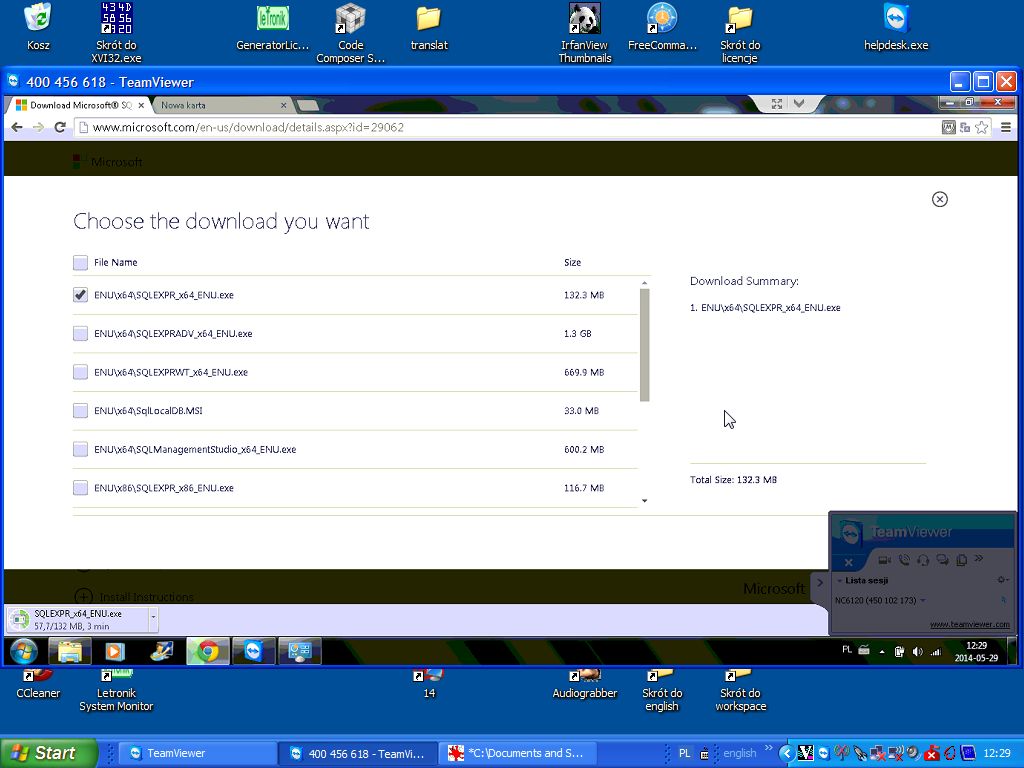Viewport: 1024px width, 768px height.
Task: Uncheck the SQLEXPR_x64_ENU.exe checkbox
Action: (x=80, y=295)
